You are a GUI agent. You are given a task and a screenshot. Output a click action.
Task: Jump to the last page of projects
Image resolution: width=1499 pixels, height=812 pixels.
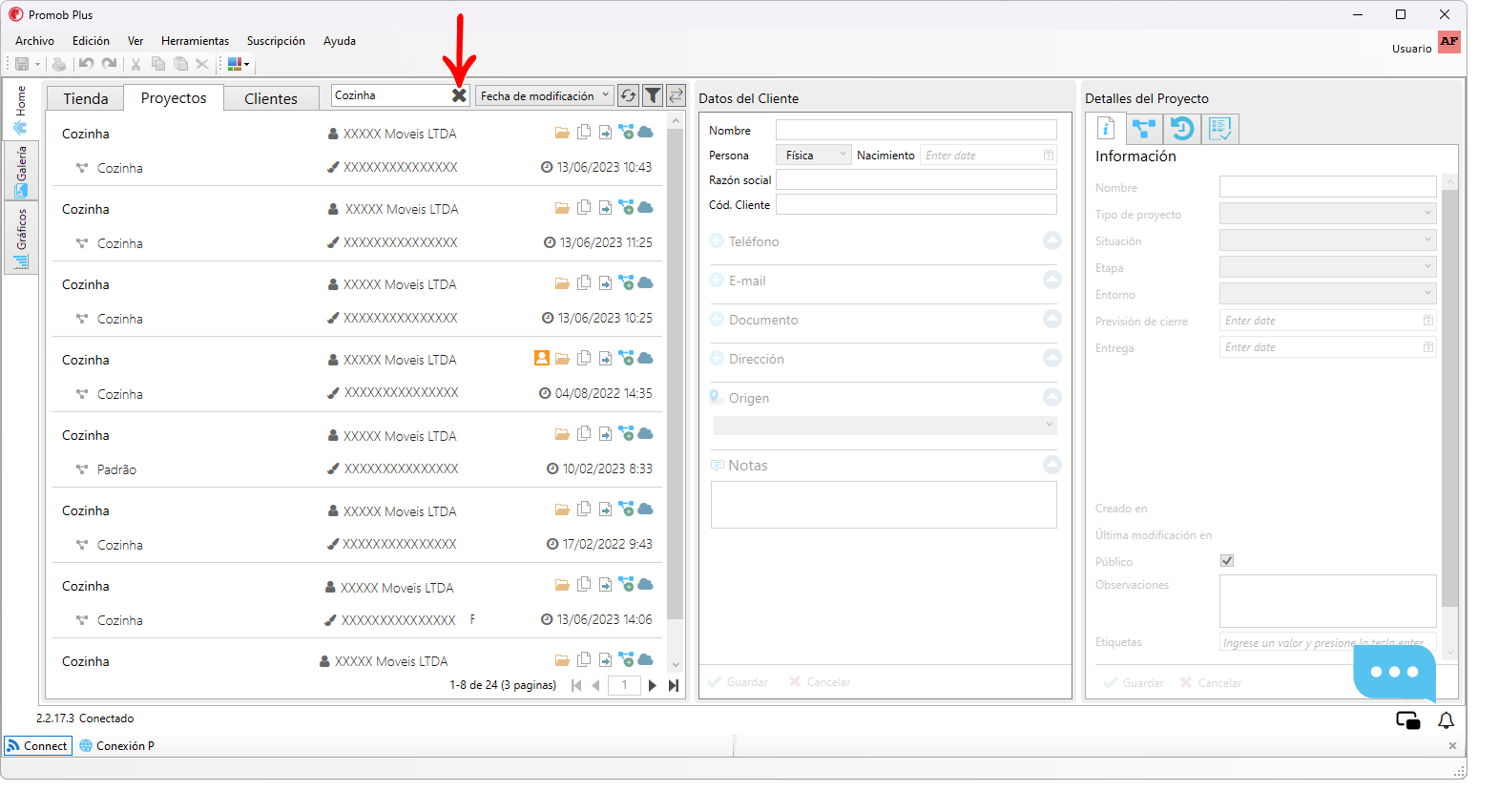pos(674,685)
